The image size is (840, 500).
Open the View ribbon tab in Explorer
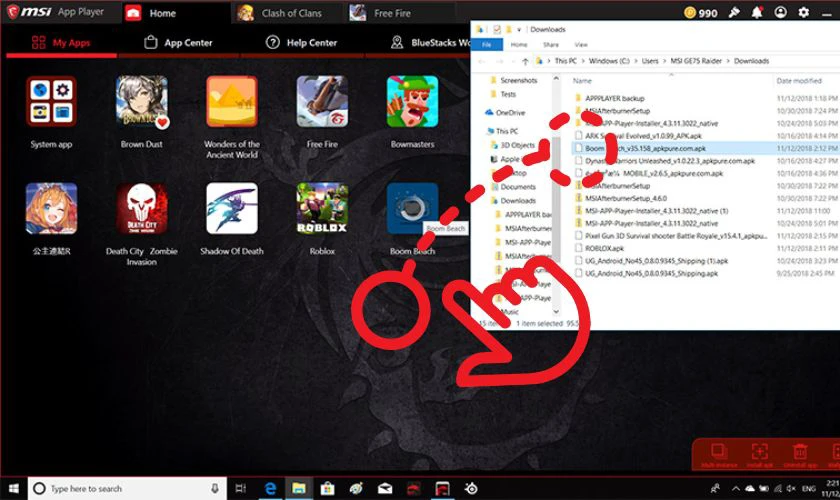tap(581, 44)
